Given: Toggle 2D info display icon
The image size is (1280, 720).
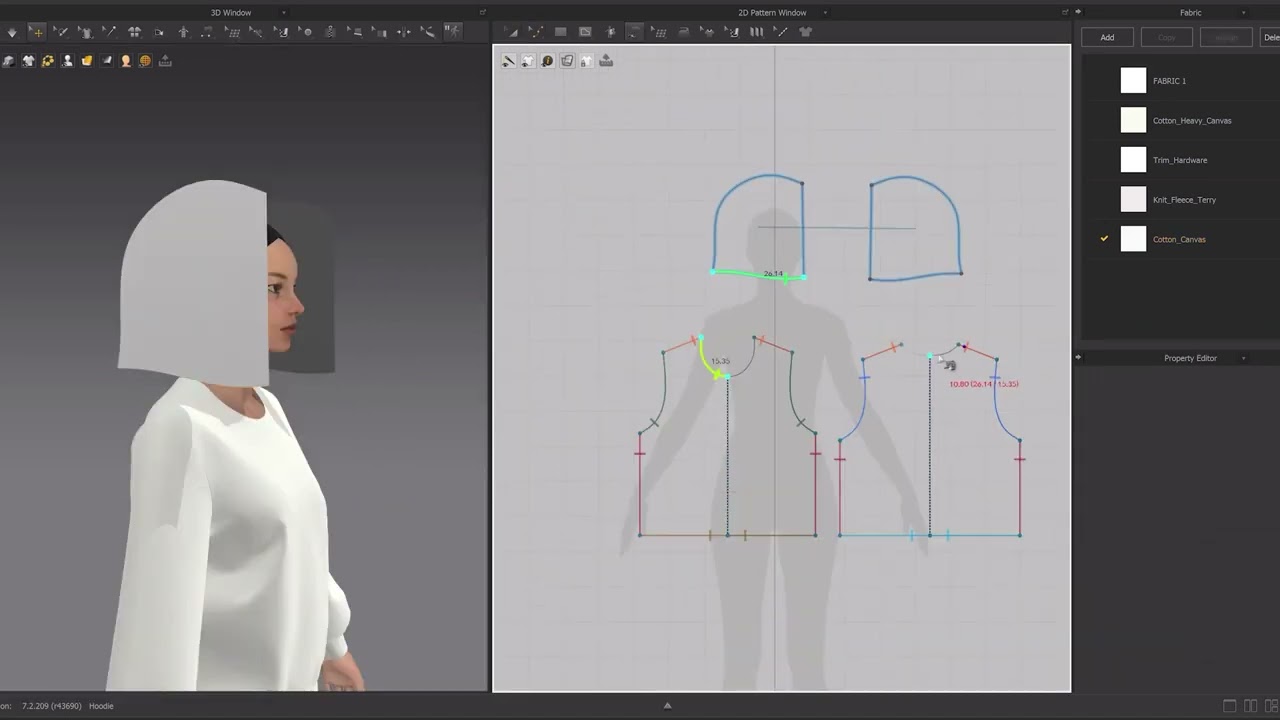Looking at the screenshot, I should 548,61.
